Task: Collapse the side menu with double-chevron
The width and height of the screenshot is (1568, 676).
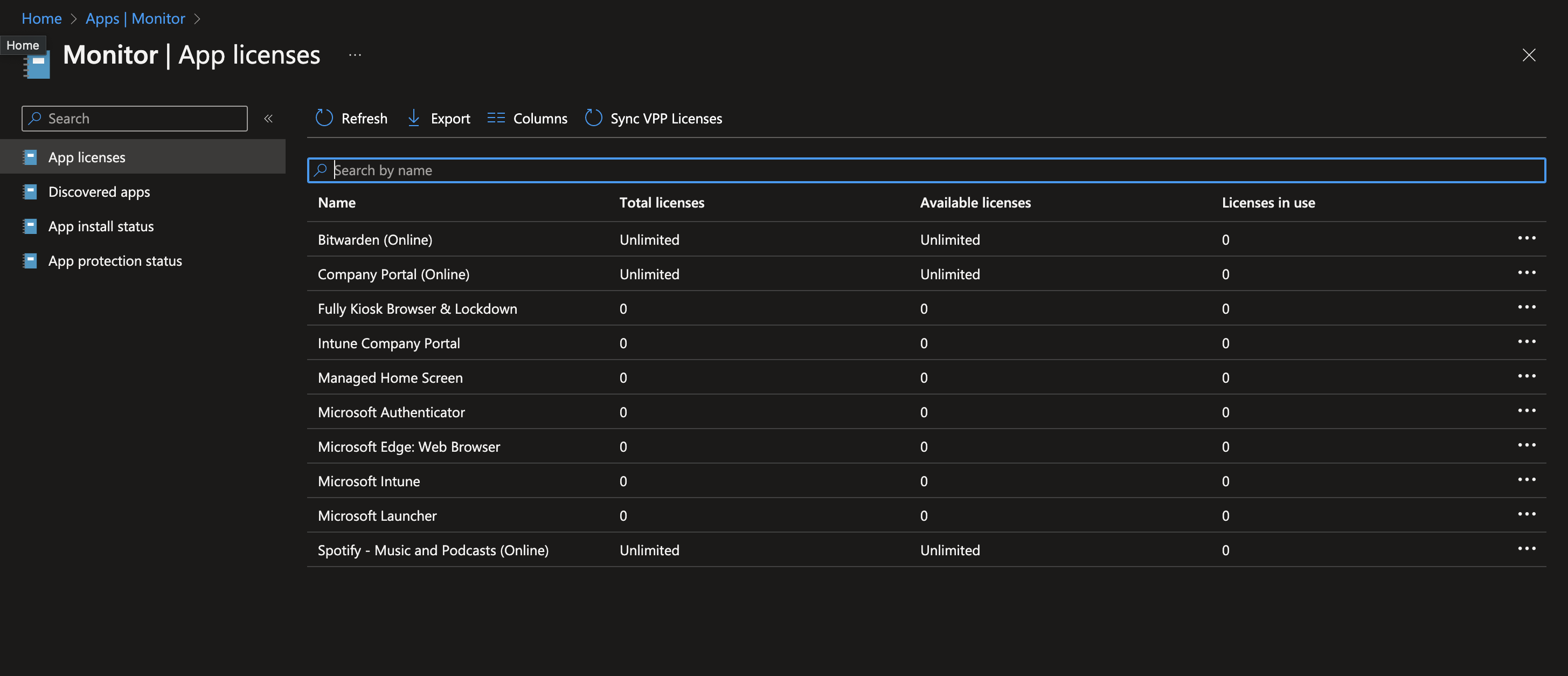Action: pyautogui.click(x=268, y=119)
